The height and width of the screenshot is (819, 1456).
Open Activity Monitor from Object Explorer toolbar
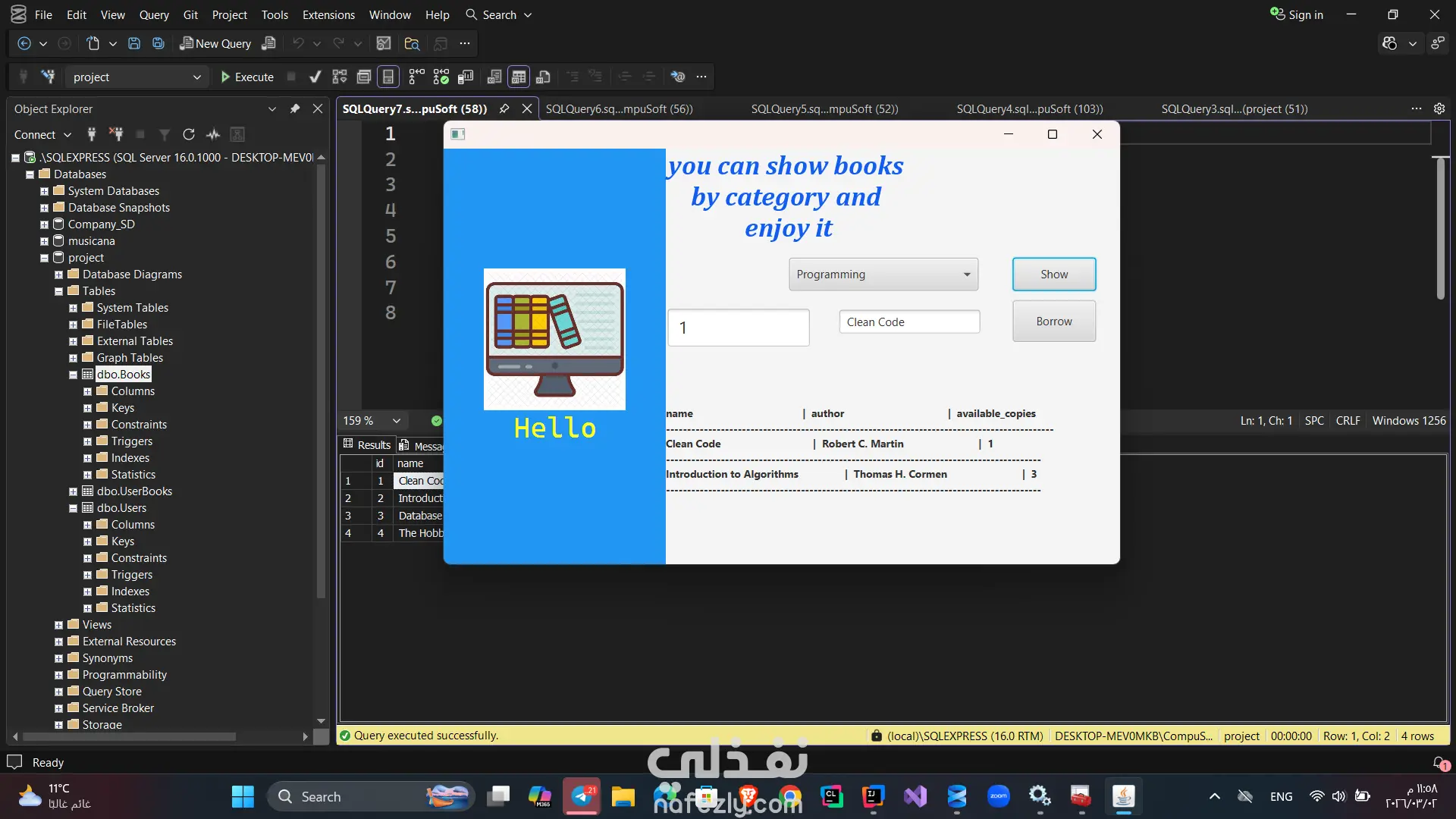click(x=213, y=134)
